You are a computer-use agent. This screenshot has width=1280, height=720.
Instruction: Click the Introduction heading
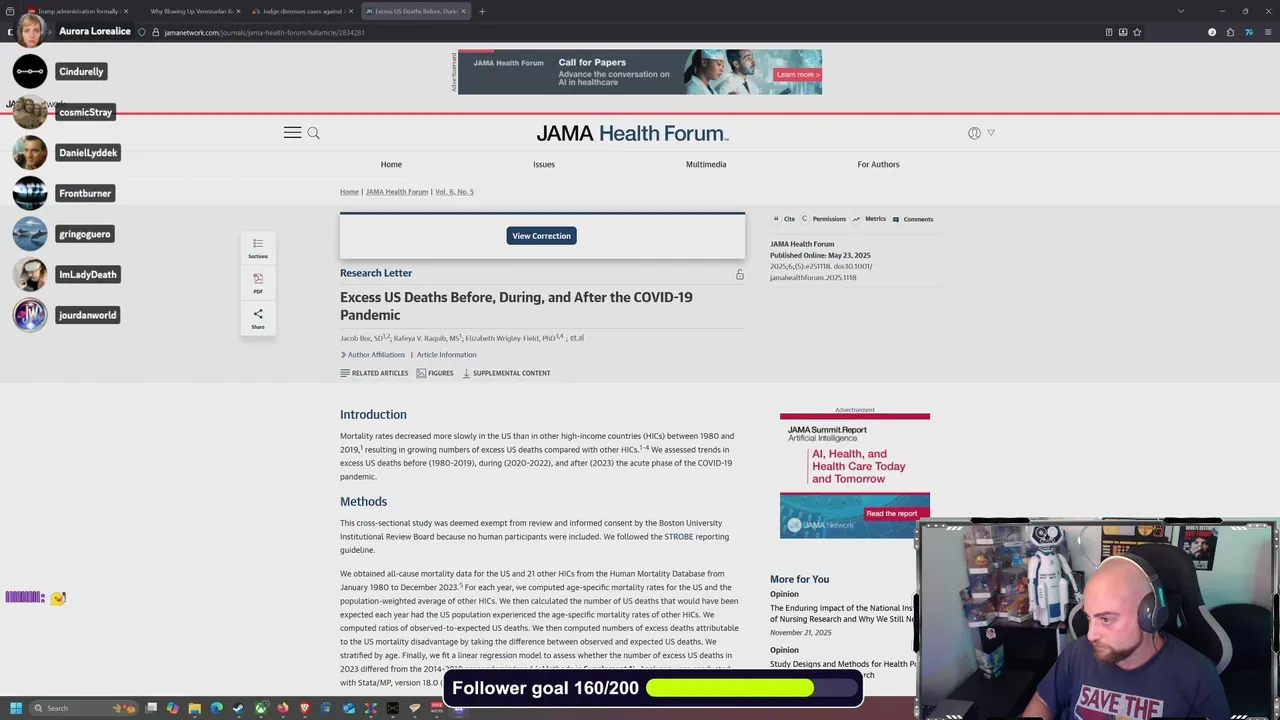[373, 414]
